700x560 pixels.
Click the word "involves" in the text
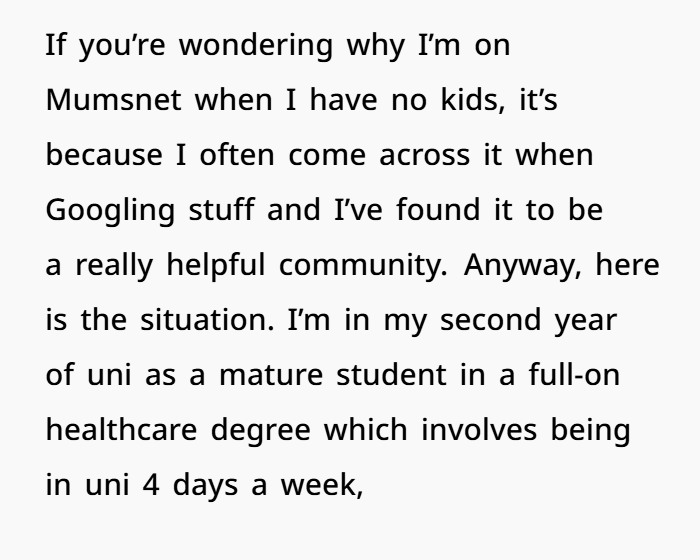click(479, 430)
